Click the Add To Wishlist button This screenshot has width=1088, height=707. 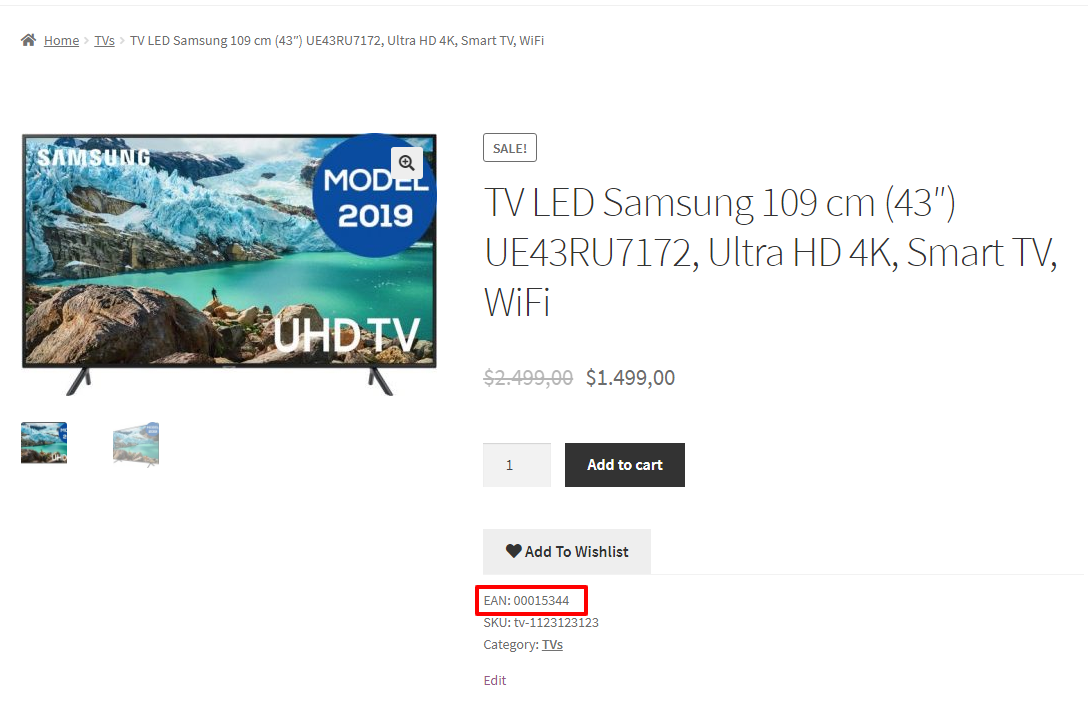click(x=567, y=552)
